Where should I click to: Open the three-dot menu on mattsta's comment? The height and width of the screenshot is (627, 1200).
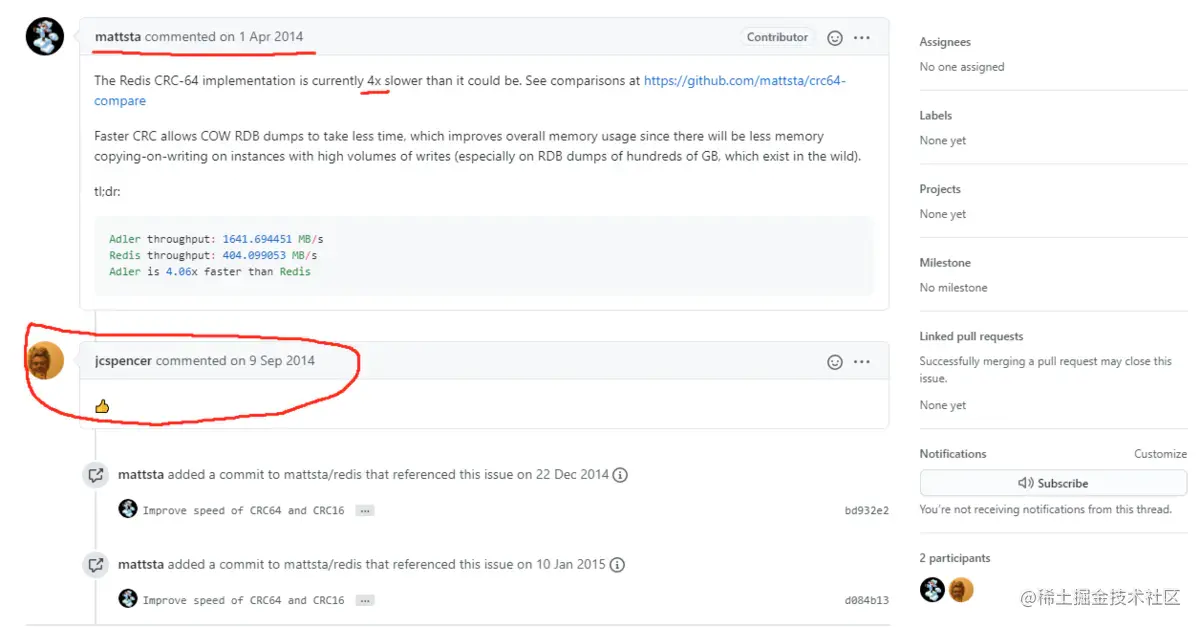(862, 38)
